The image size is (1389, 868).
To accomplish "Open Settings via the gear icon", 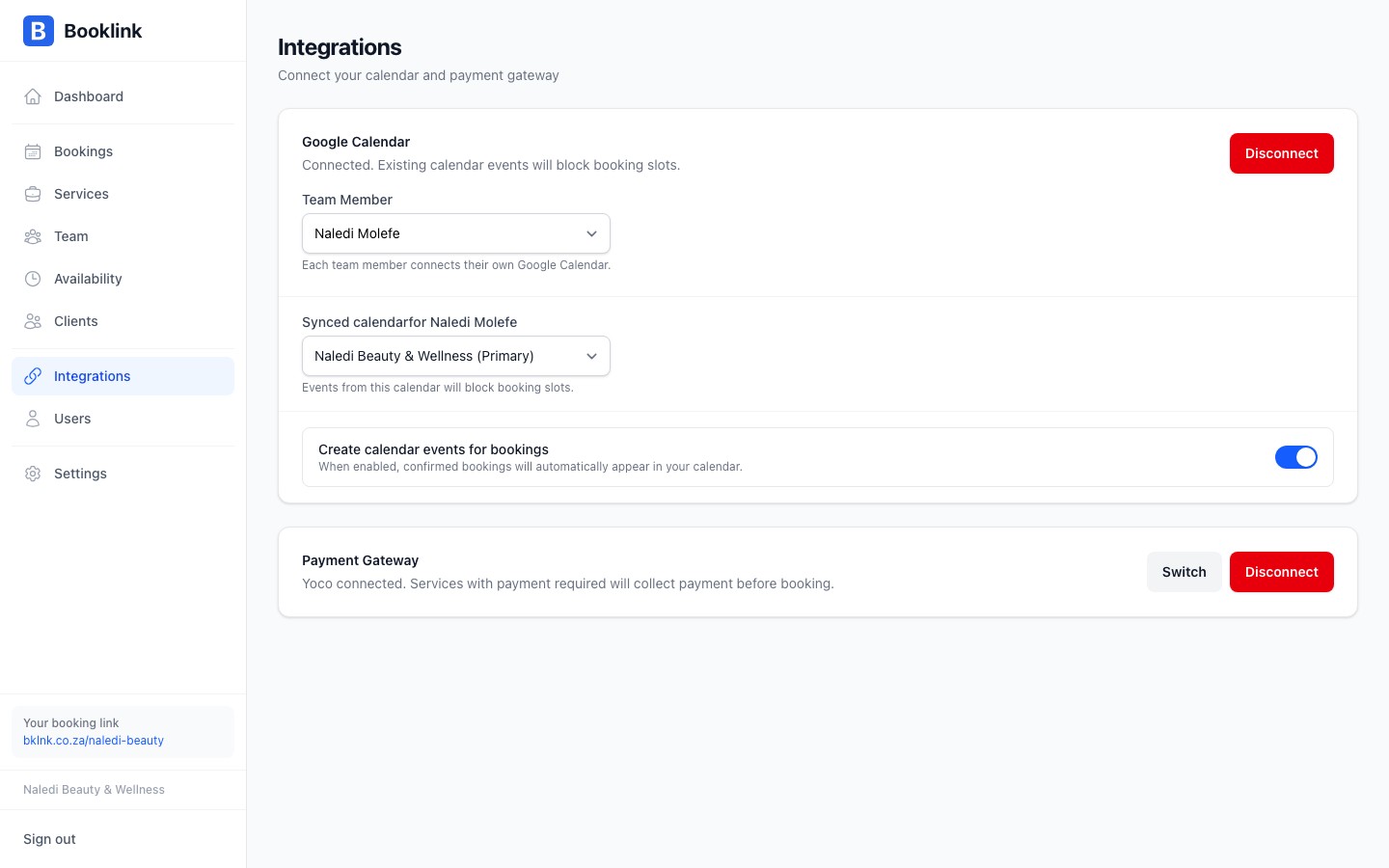I will click(x=33, y=474).
